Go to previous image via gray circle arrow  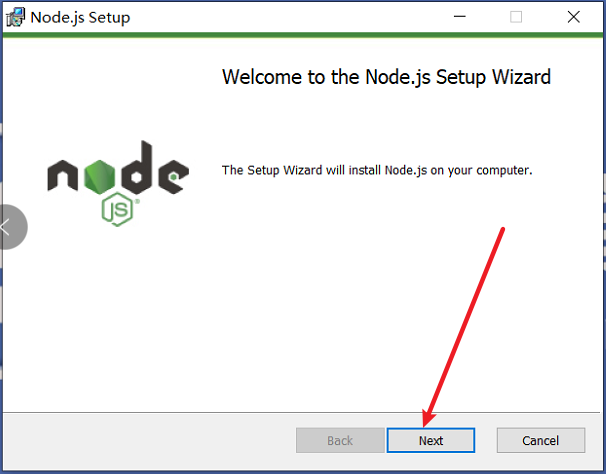pos(12,227)
